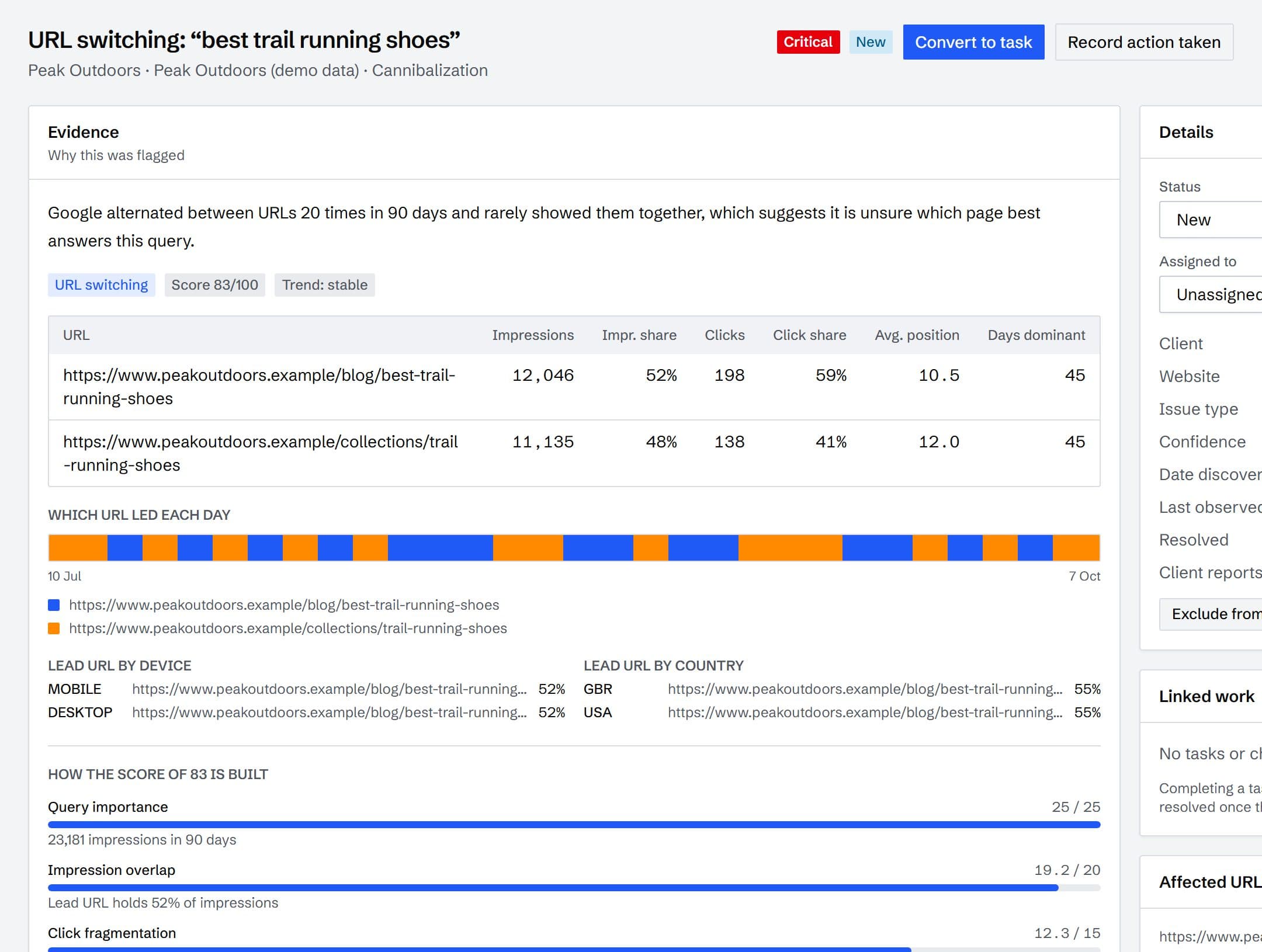This screenshot has height=952, width=1262.
Task: Click the 19.2 / 20 score value
Action: [x=1067, y=870]
